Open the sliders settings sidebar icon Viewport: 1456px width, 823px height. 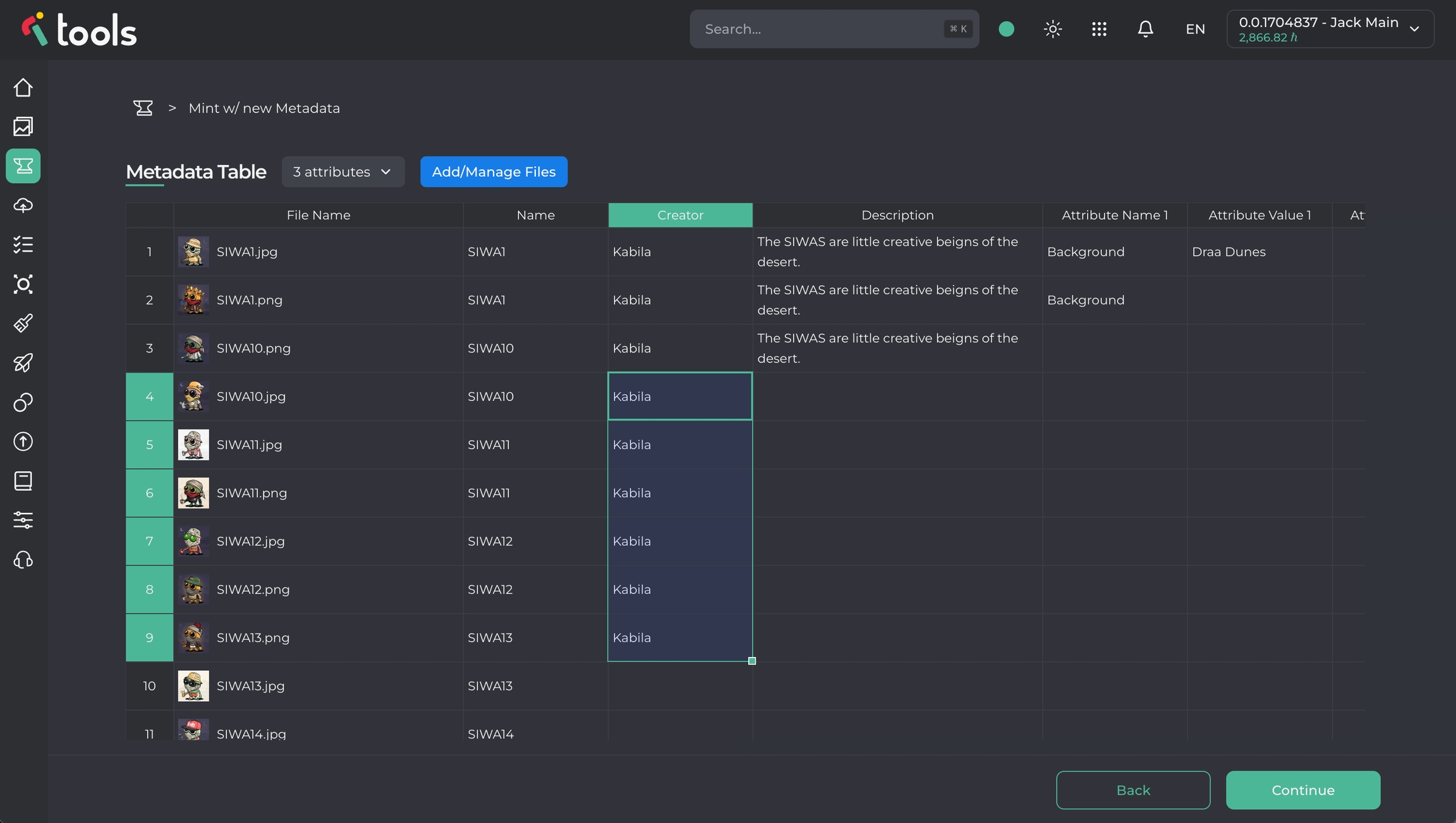tap(23, 520)
